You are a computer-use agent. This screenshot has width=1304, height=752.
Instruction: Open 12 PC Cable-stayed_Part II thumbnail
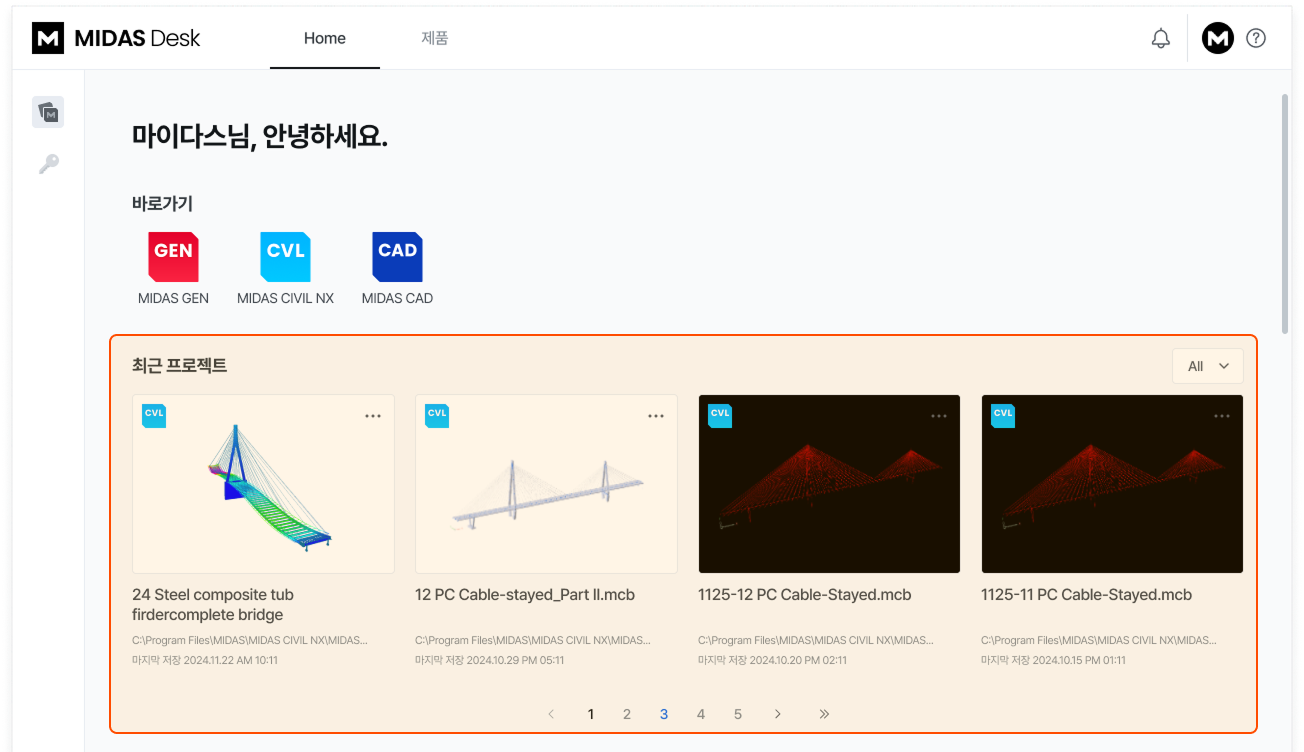[546, 484]
